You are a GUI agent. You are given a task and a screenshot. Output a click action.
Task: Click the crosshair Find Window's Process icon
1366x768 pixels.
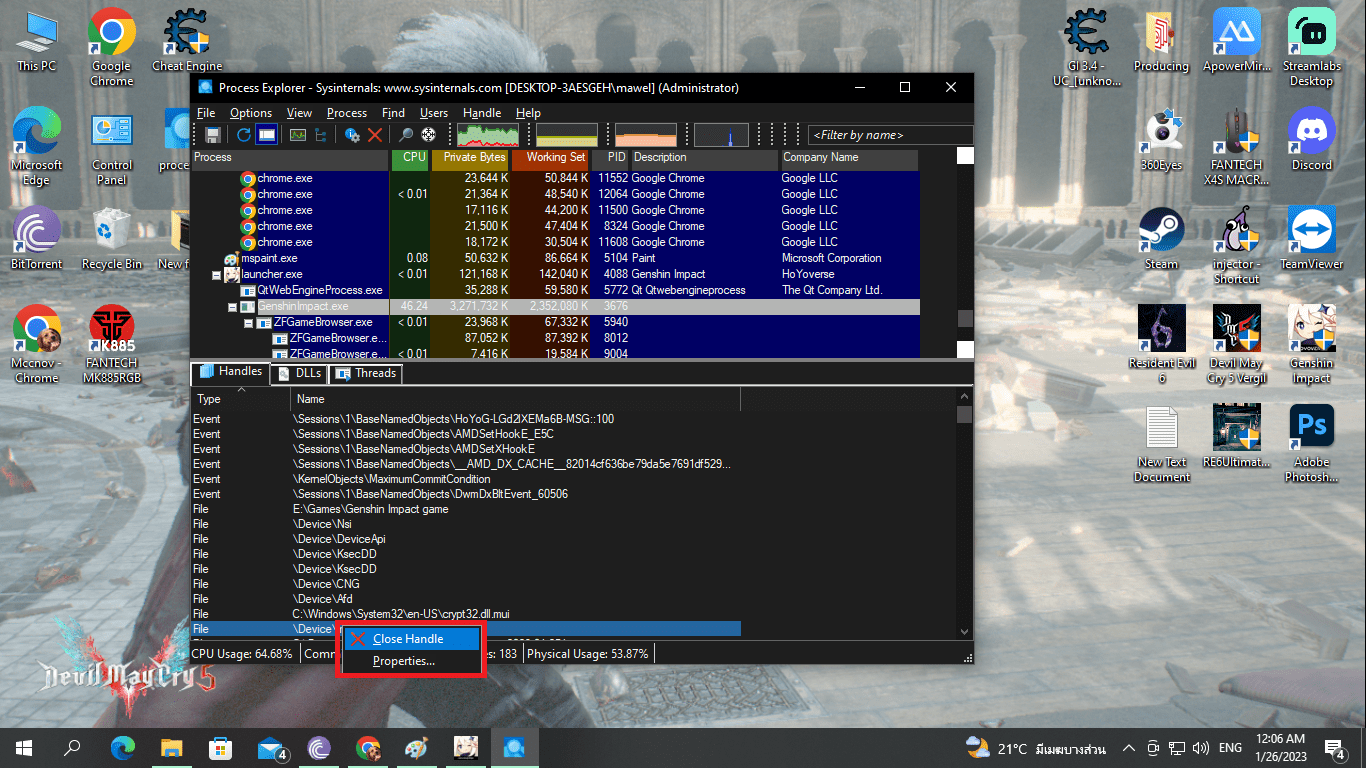point(429,135)
